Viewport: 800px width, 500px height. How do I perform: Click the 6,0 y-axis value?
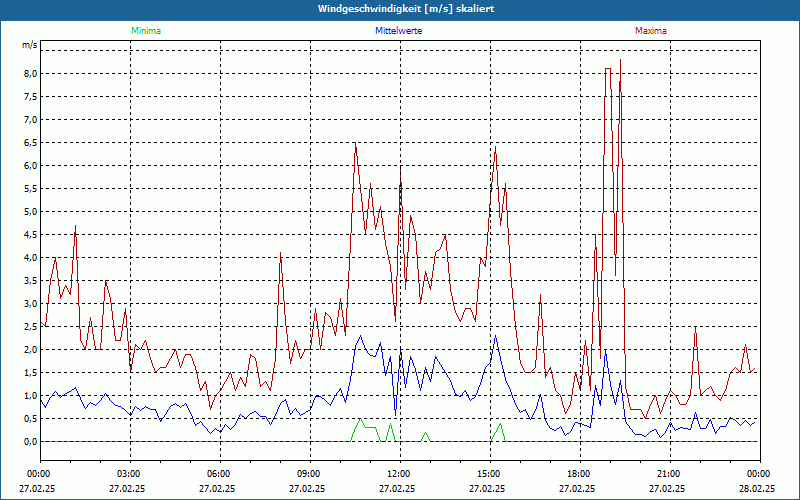[x=31, y=165]
